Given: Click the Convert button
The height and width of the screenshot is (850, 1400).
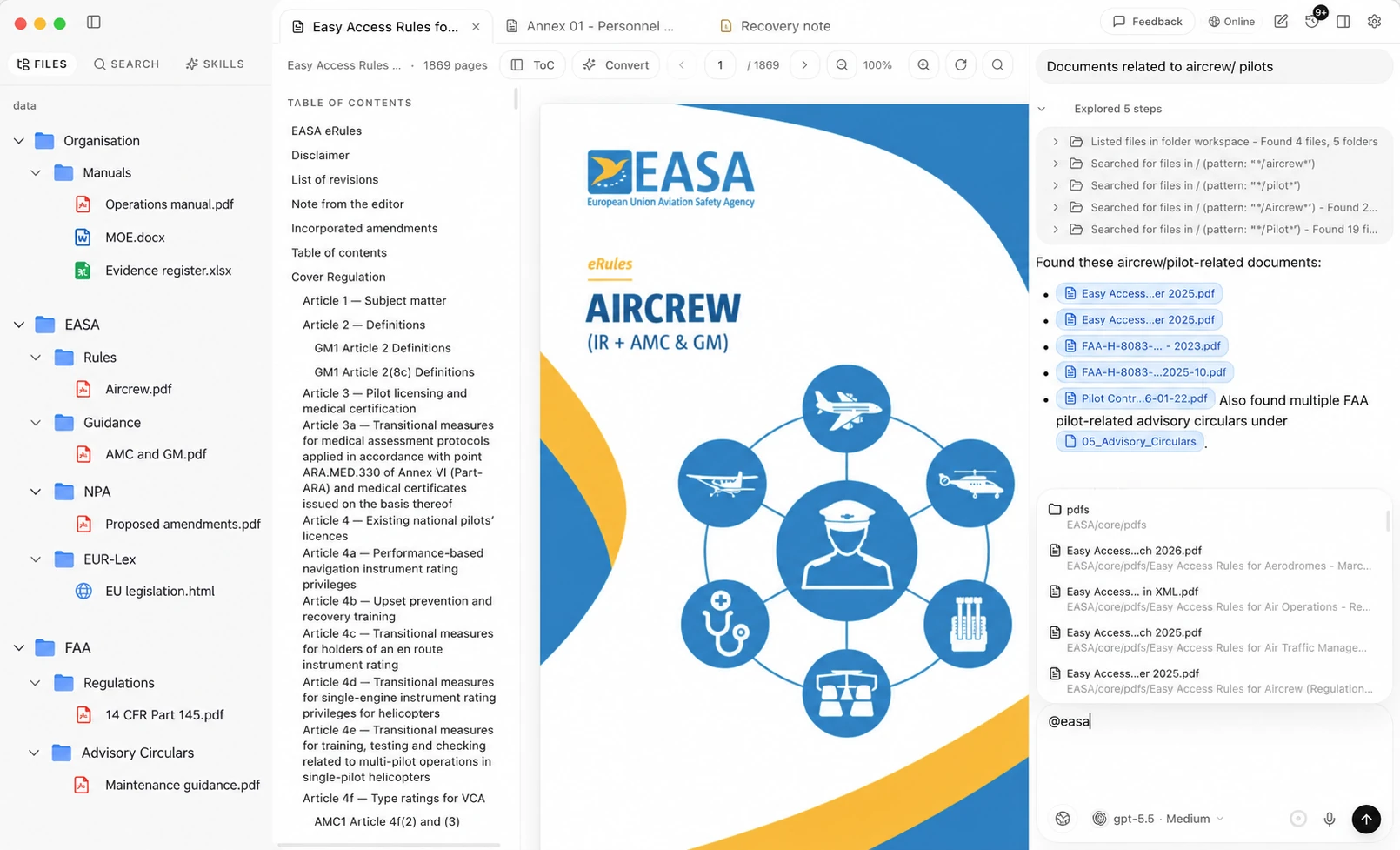Looking at the screenshot, I should (x=616, y=64).
